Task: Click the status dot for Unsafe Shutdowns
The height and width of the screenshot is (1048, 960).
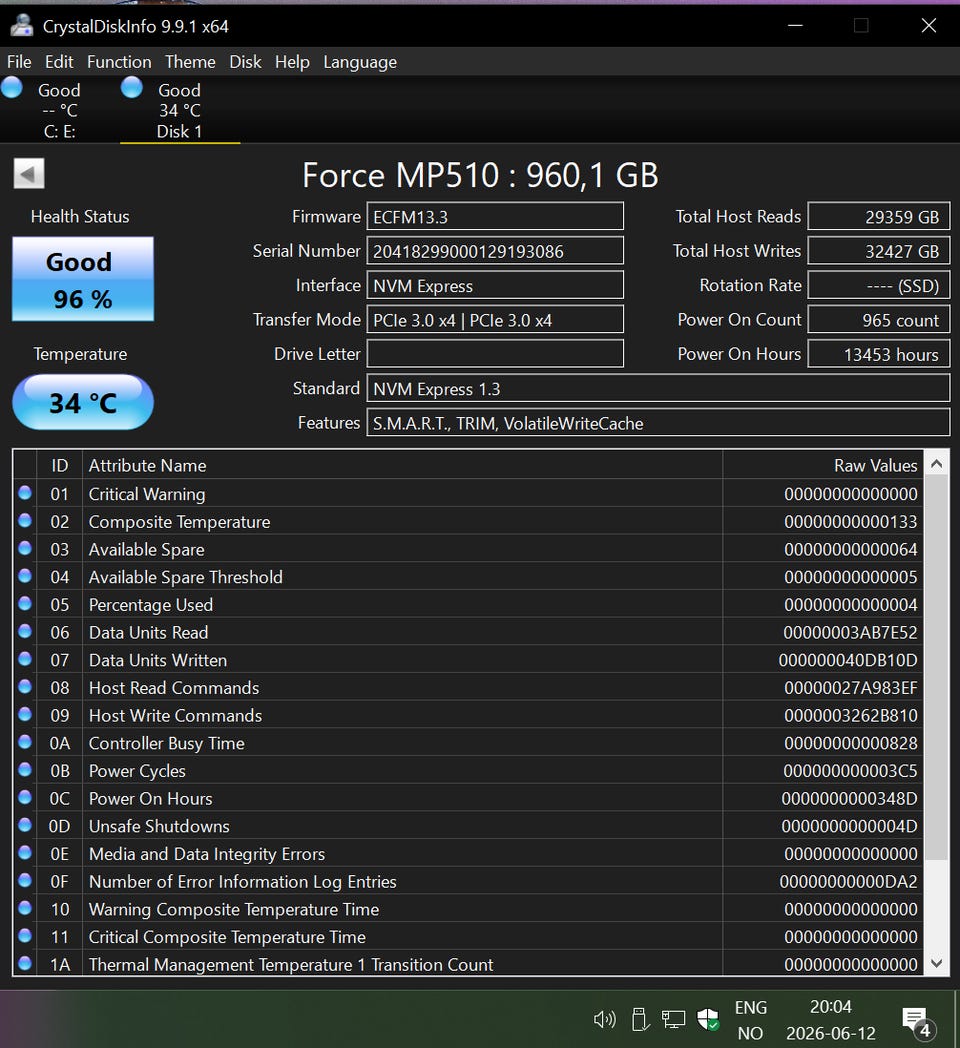Action: click(25, 825)
